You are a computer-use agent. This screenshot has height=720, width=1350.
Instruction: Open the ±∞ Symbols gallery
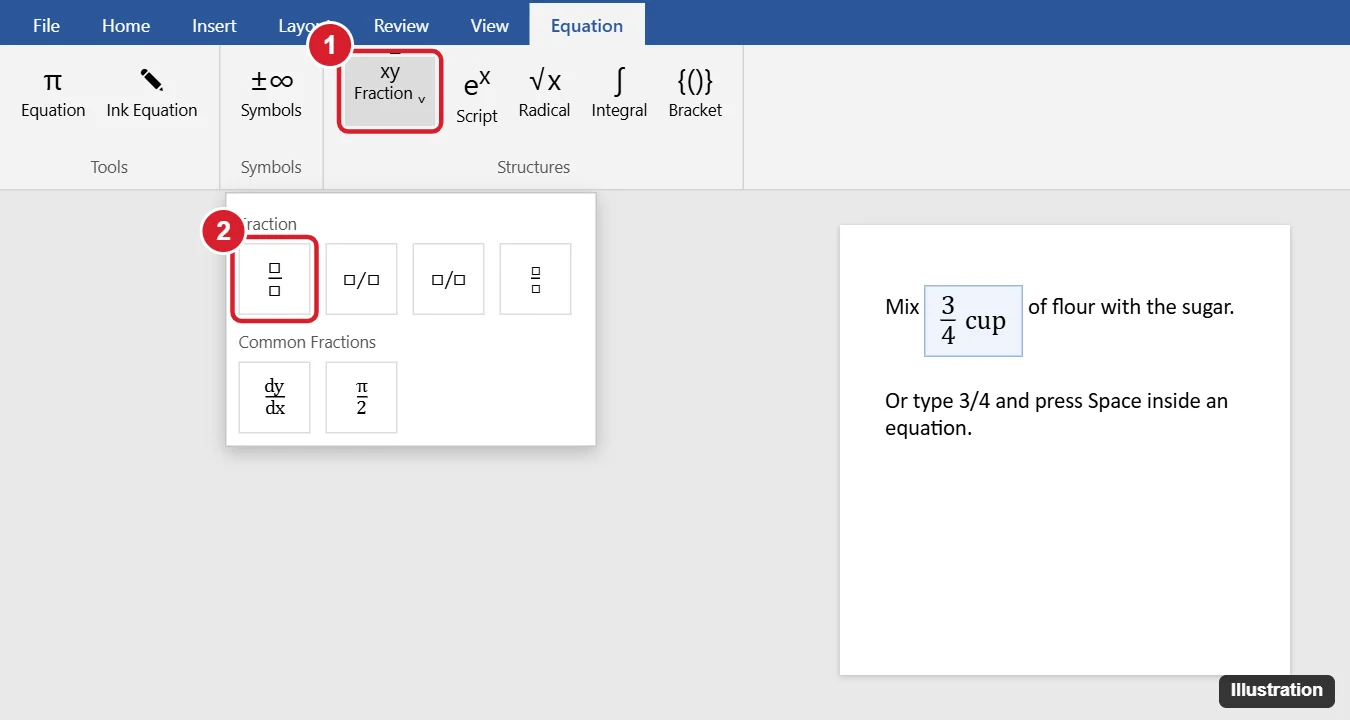pos(271,94)
